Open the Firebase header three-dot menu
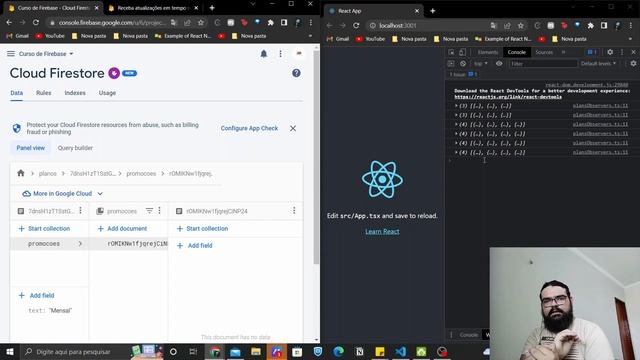The width and height of the screenshot is (640, 360). 280,53
